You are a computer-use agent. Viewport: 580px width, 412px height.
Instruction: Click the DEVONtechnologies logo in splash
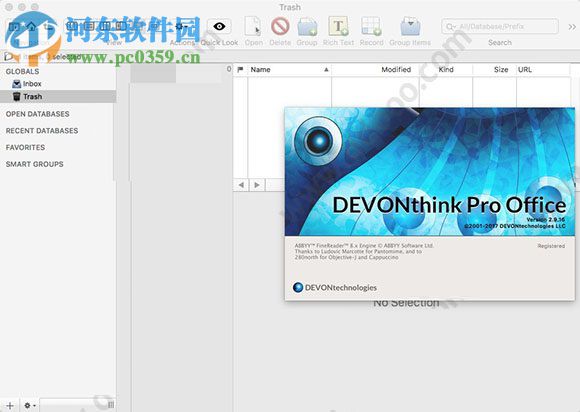click(334, 287)
